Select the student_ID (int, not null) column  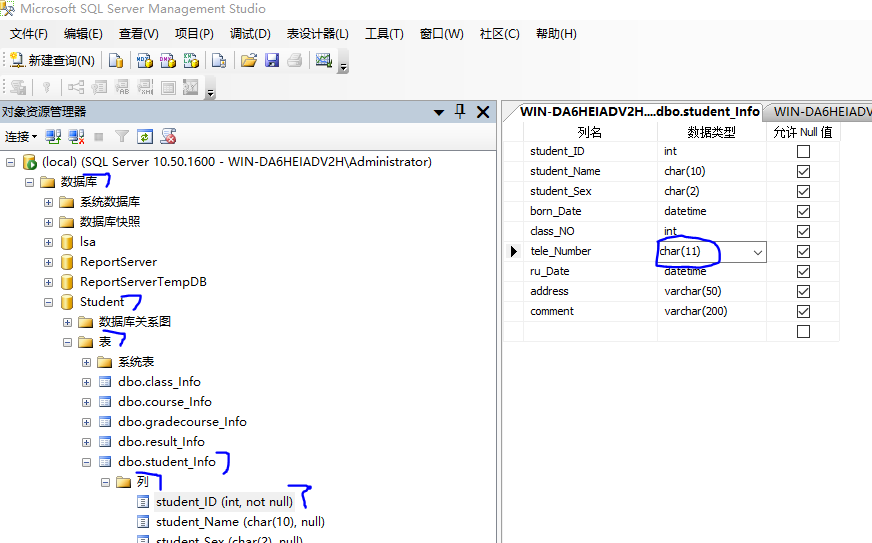[224, 502]
